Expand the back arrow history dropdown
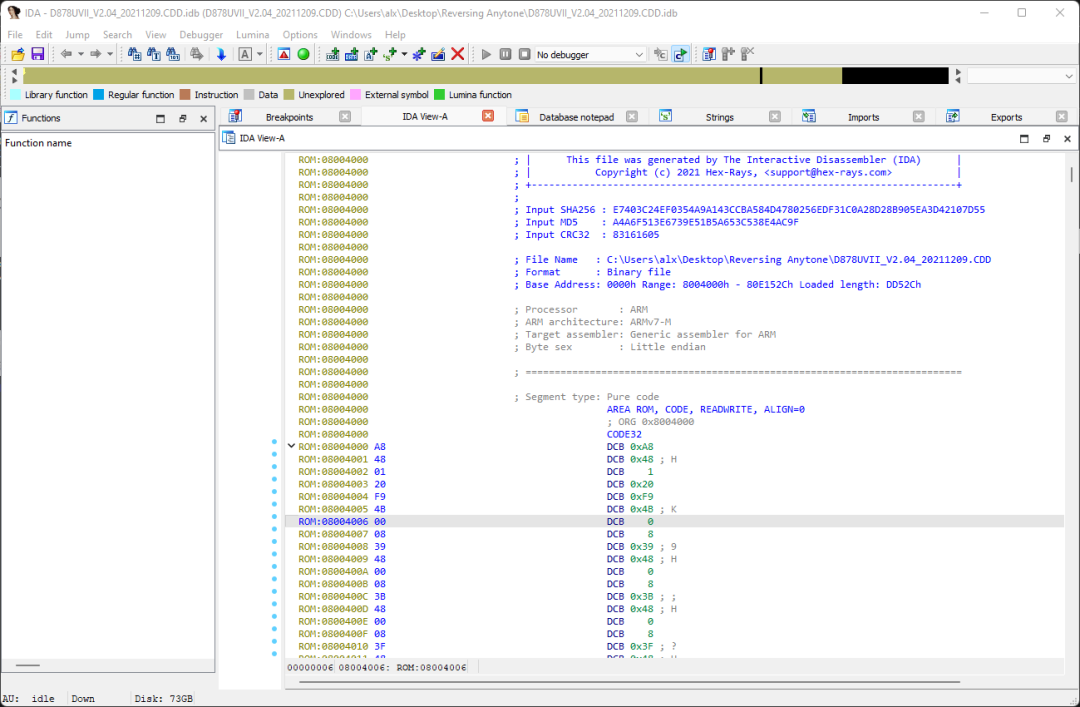Screen dimensions: 1080x707 [x=80, y=54]
